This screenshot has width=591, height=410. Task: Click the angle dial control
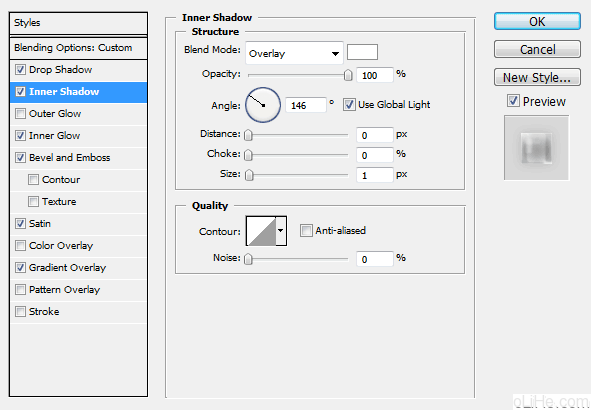click(x=263, y=105)
